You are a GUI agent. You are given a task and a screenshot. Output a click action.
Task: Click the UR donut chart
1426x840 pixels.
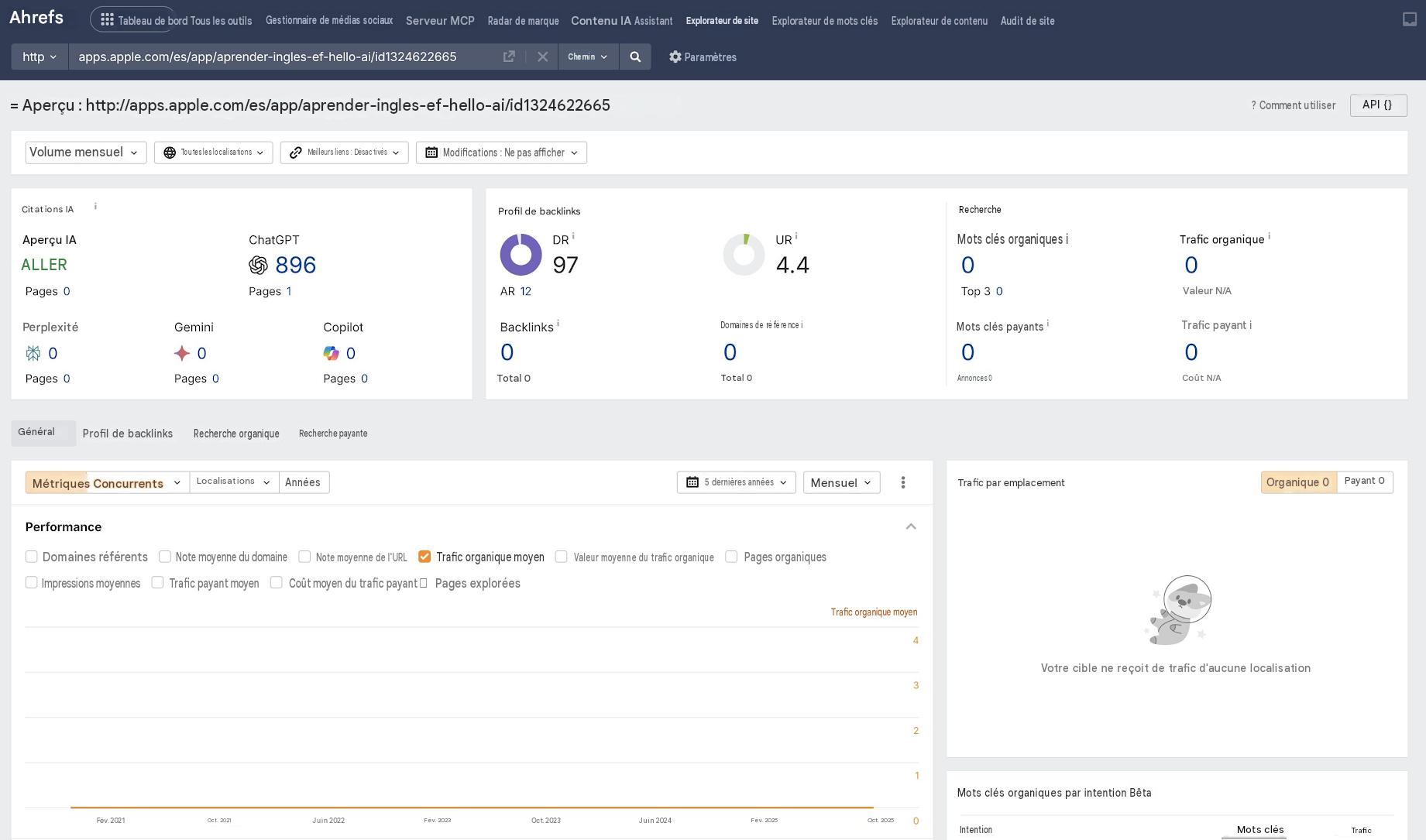[744, 255]
